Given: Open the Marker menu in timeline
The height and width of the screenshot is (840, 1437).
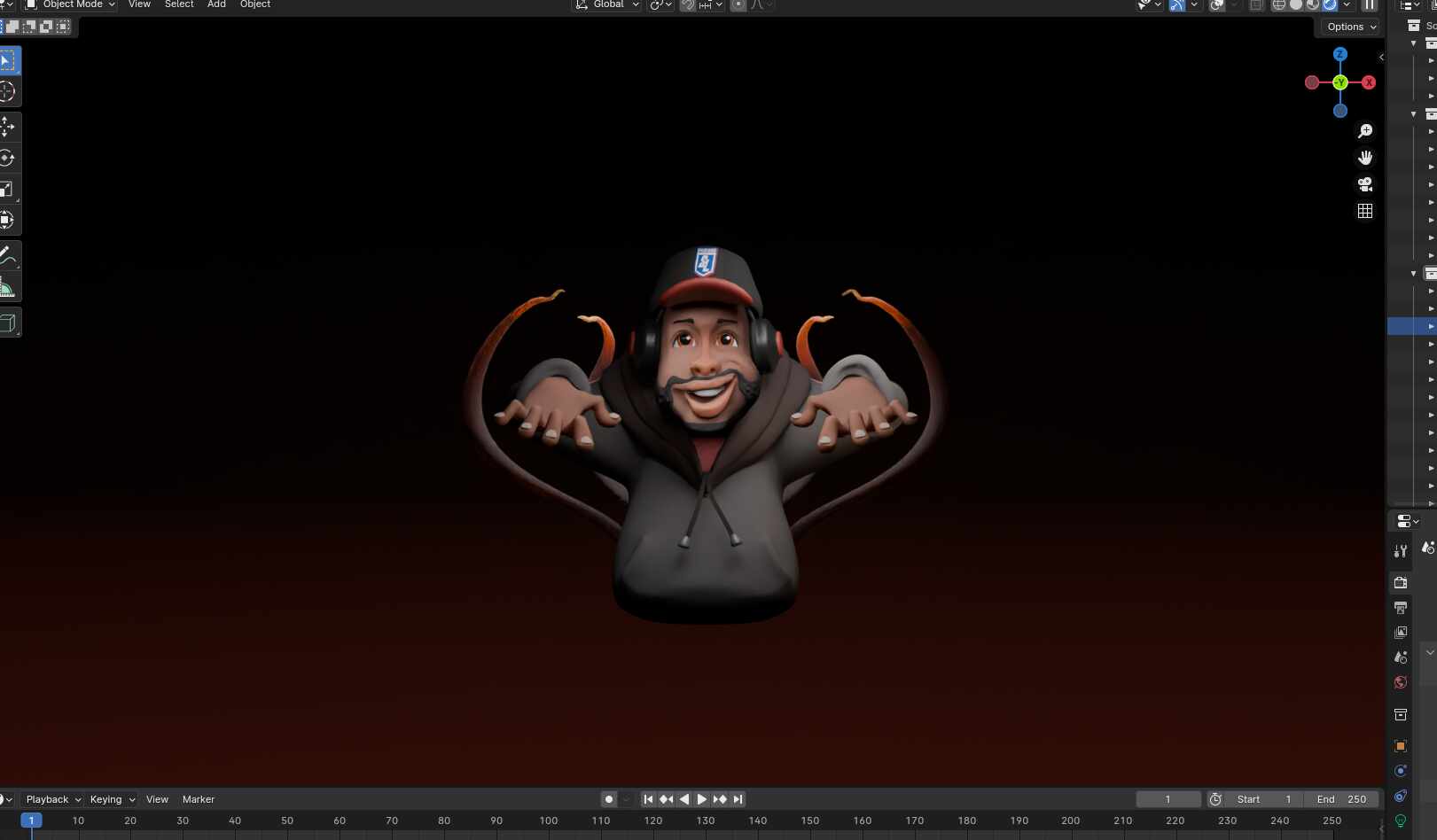Looking at the screenshot, I should point(198,799).
